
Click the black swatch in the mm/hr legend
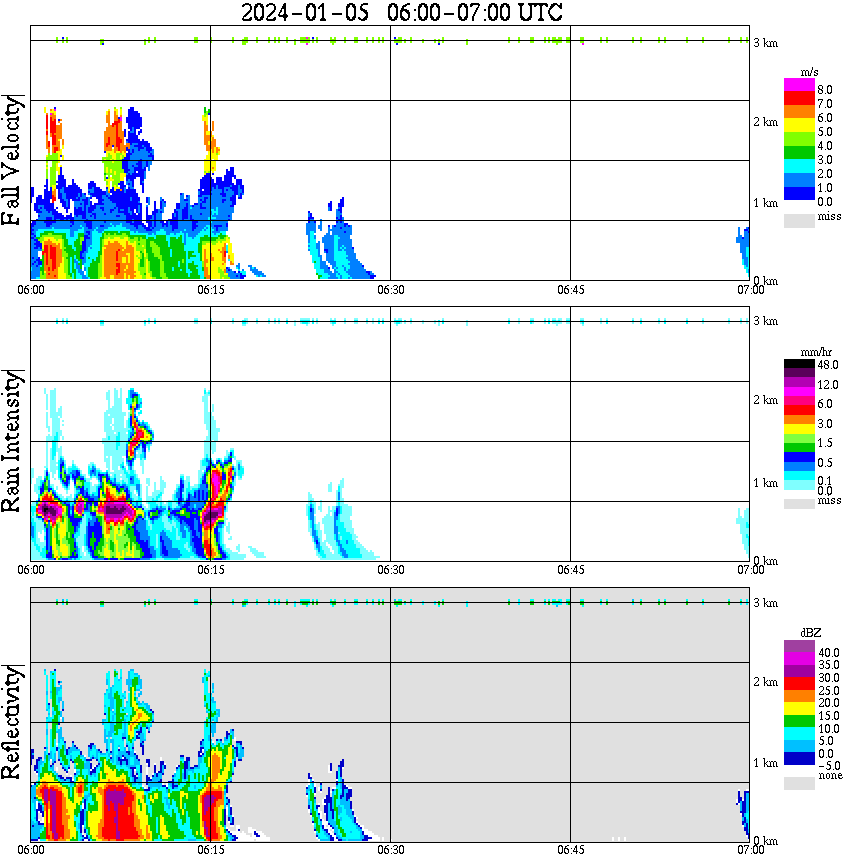799,364
